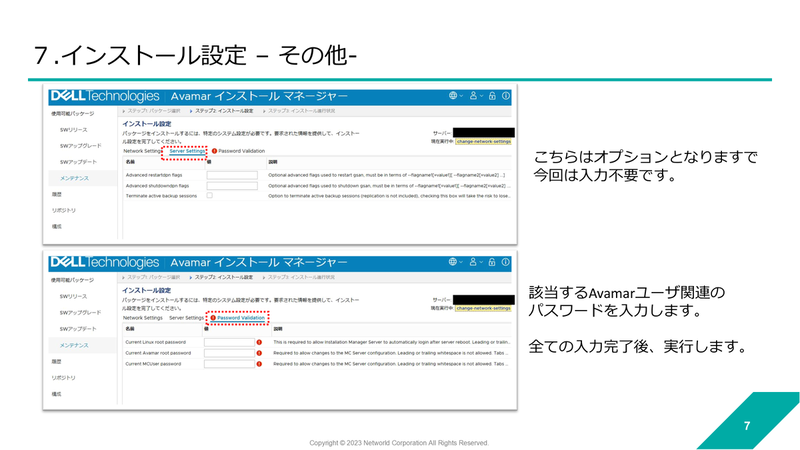Click the 'Current Avamar root password' row label
This screenshot has width=800, height=450.
click(158, 353)
